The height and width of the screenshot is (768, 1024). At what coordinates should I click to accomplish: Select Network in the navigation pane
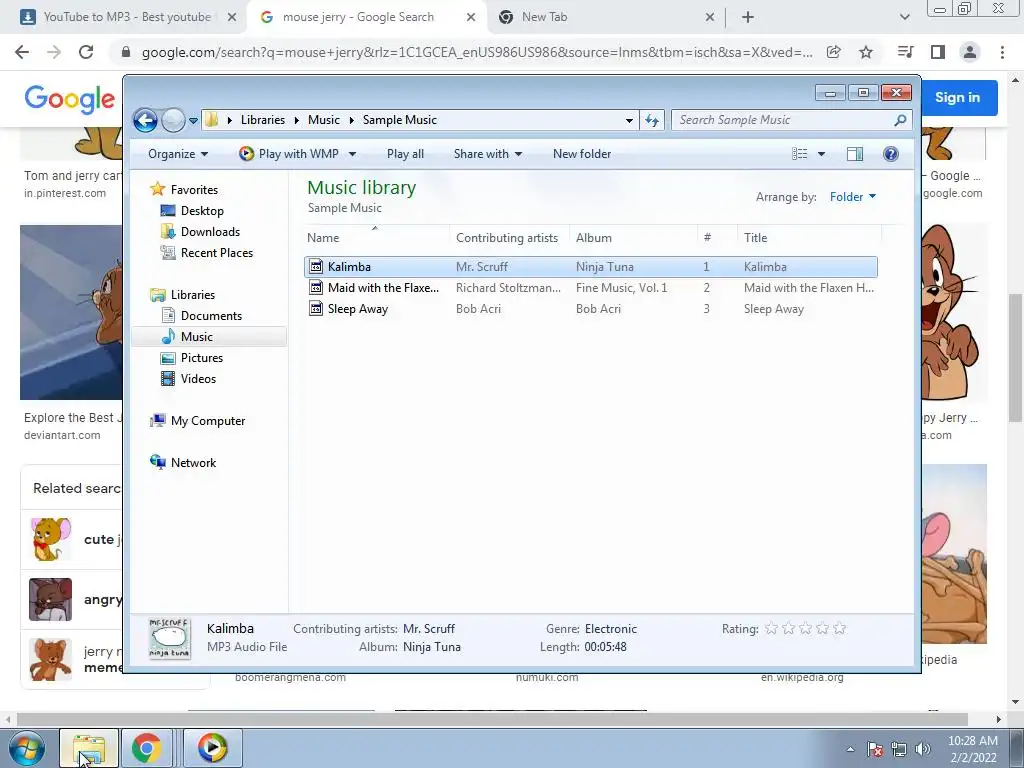tap(193, 463)
